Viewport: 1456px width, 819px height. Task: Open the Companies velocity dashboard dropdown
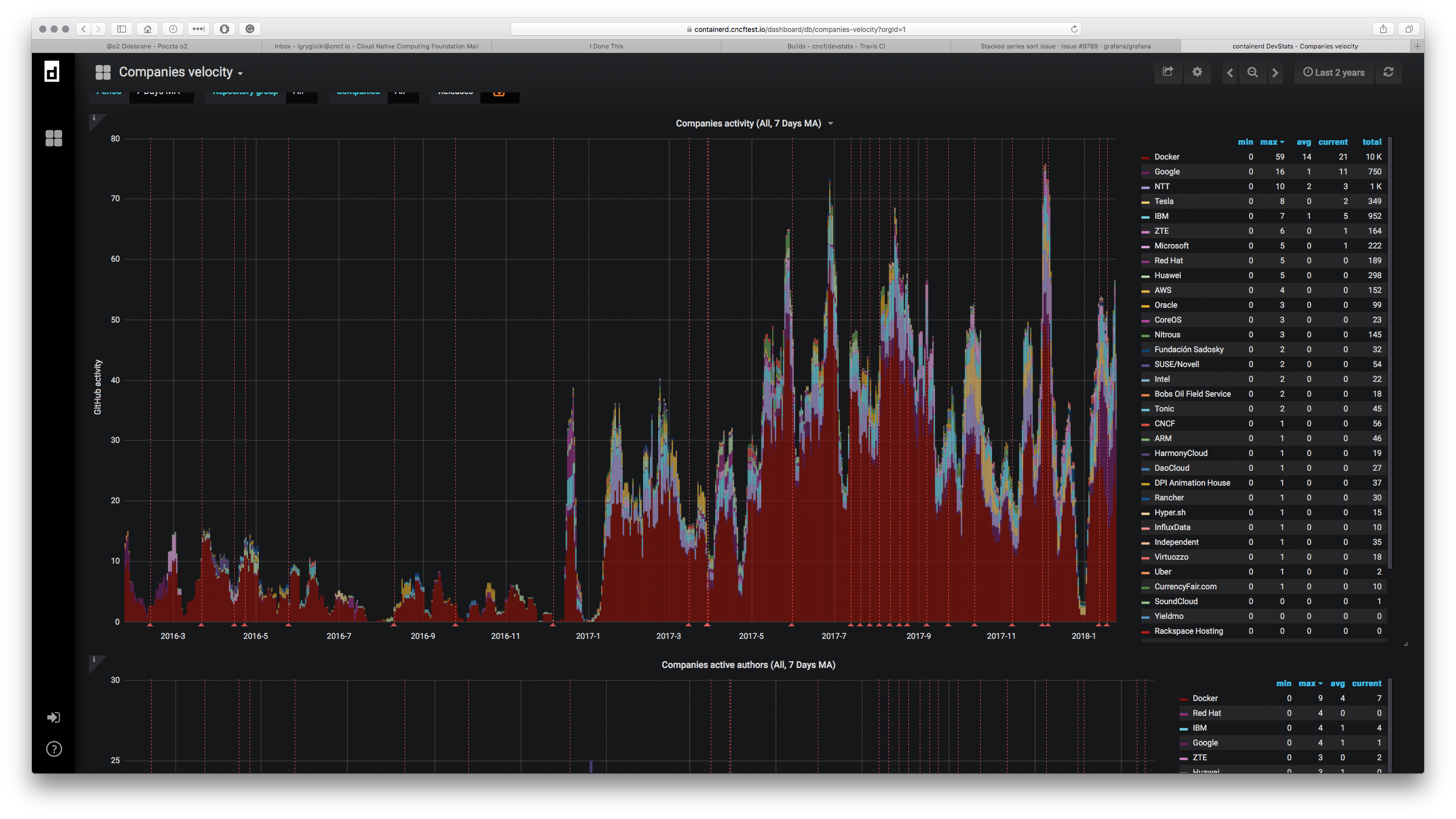click(x=180, y=72)
